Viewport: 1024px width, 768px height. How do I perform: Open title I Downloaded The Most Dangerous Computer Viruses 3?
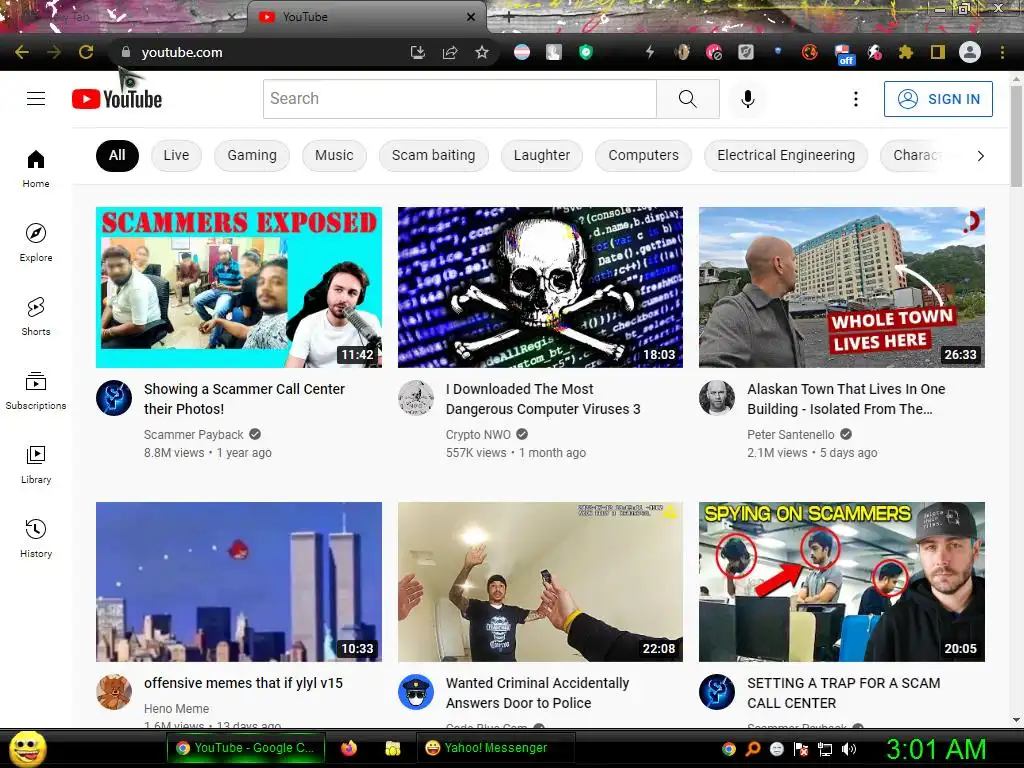pos(543,398)
